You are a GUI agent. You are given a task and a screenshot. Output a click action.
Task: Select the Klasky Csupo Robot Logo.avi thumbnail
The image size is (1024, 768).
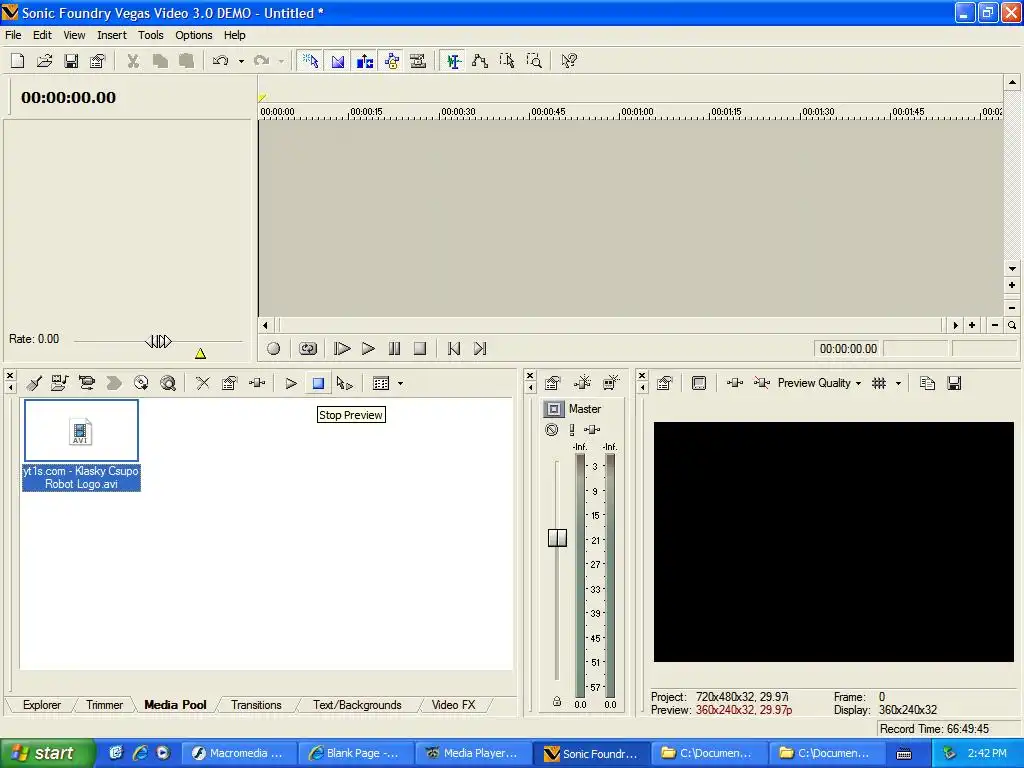81,431
